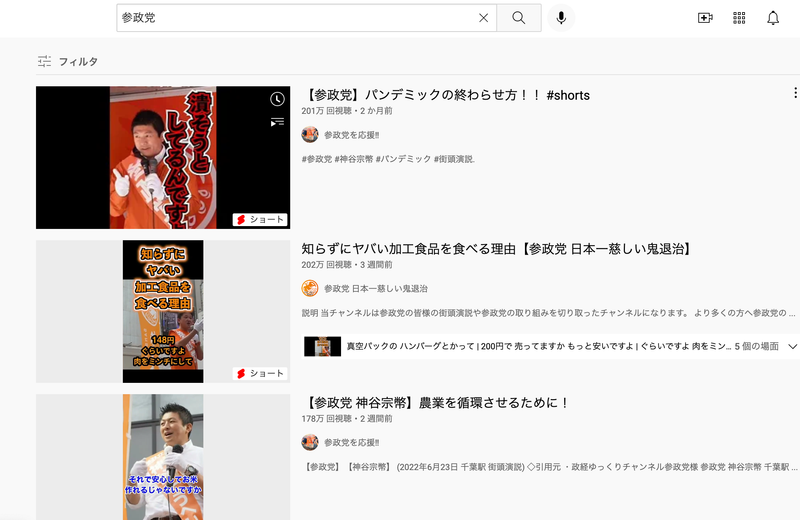The height and width of the screenshot is (520, 800).
Task: Add pandemic short to Watch Later
Action: [277, 99]
